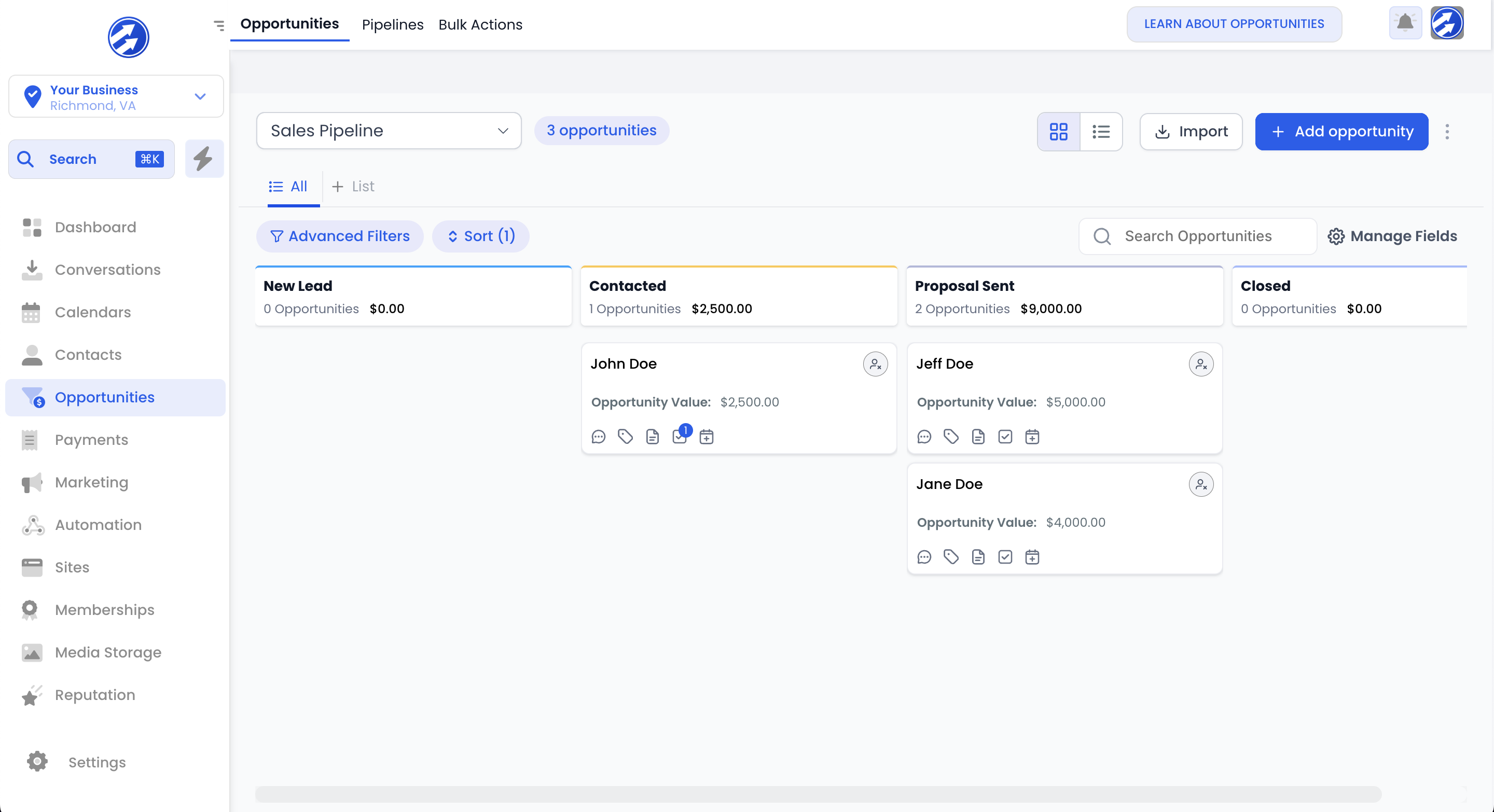Viewport: 1494px width, 812px height.
Task: Click add appointment icon on Jeff Doe's card
Action: pyautogui.click(x=1032, y=437)
